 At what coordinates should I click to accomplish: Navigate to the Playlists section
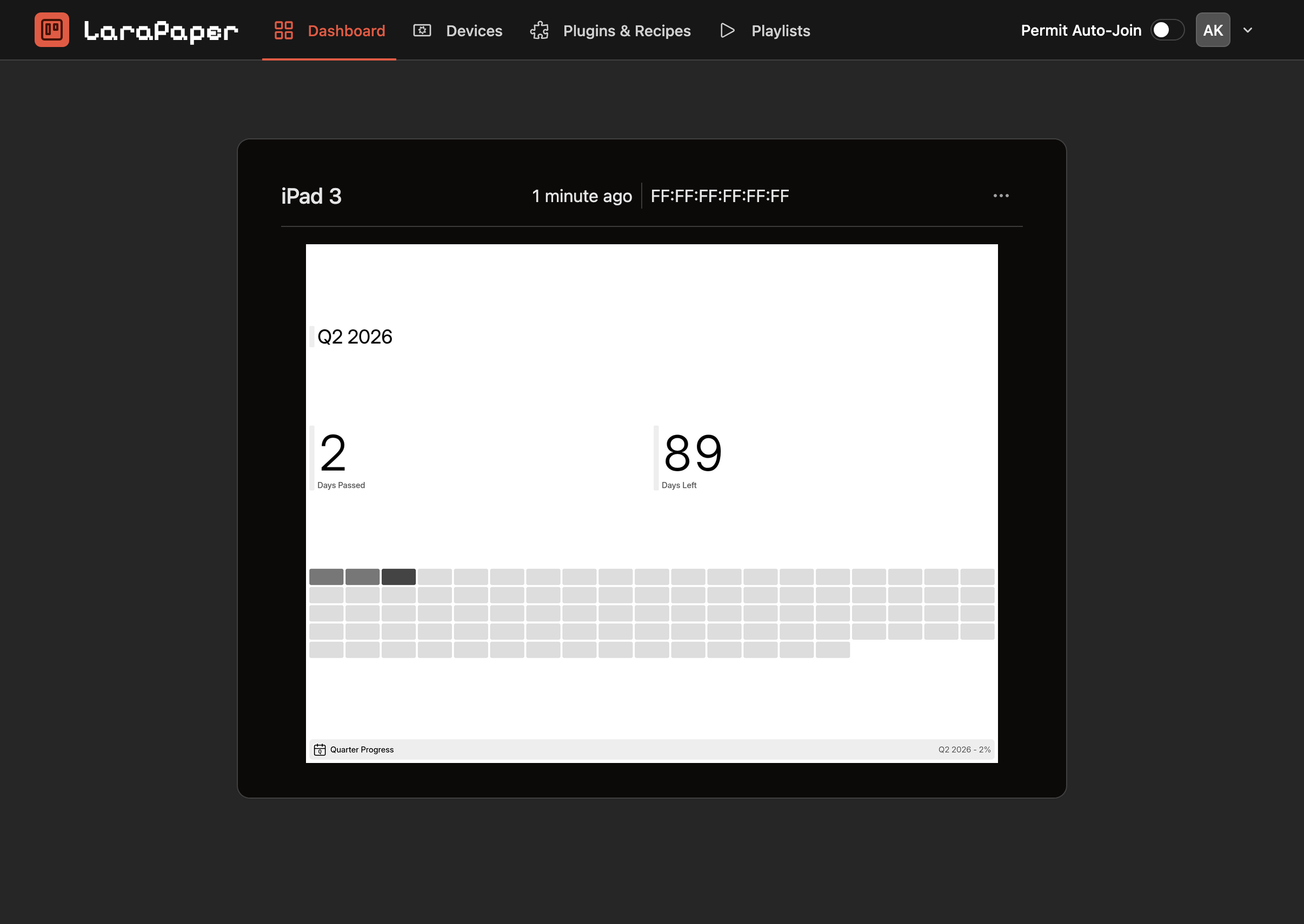(780, 30)
